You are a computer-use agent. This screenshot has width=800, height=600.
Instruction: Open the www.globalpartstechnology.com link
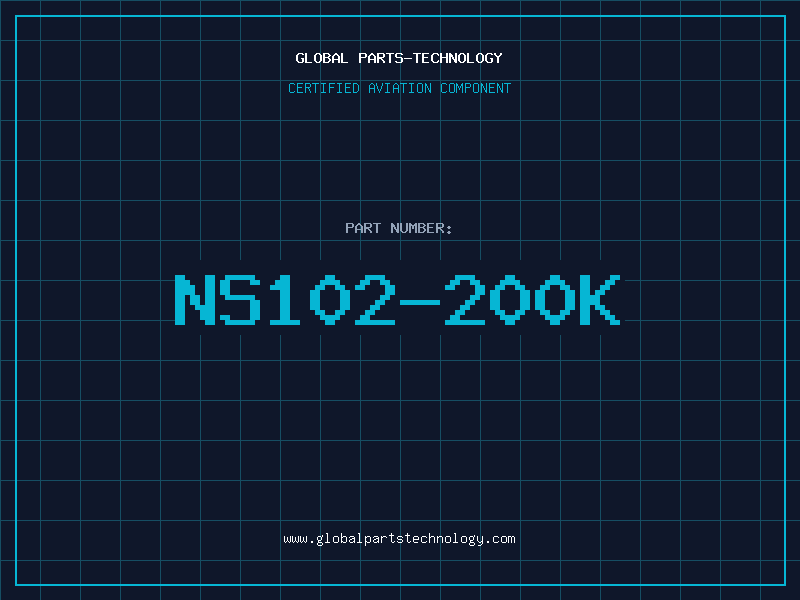click(399, 539)
